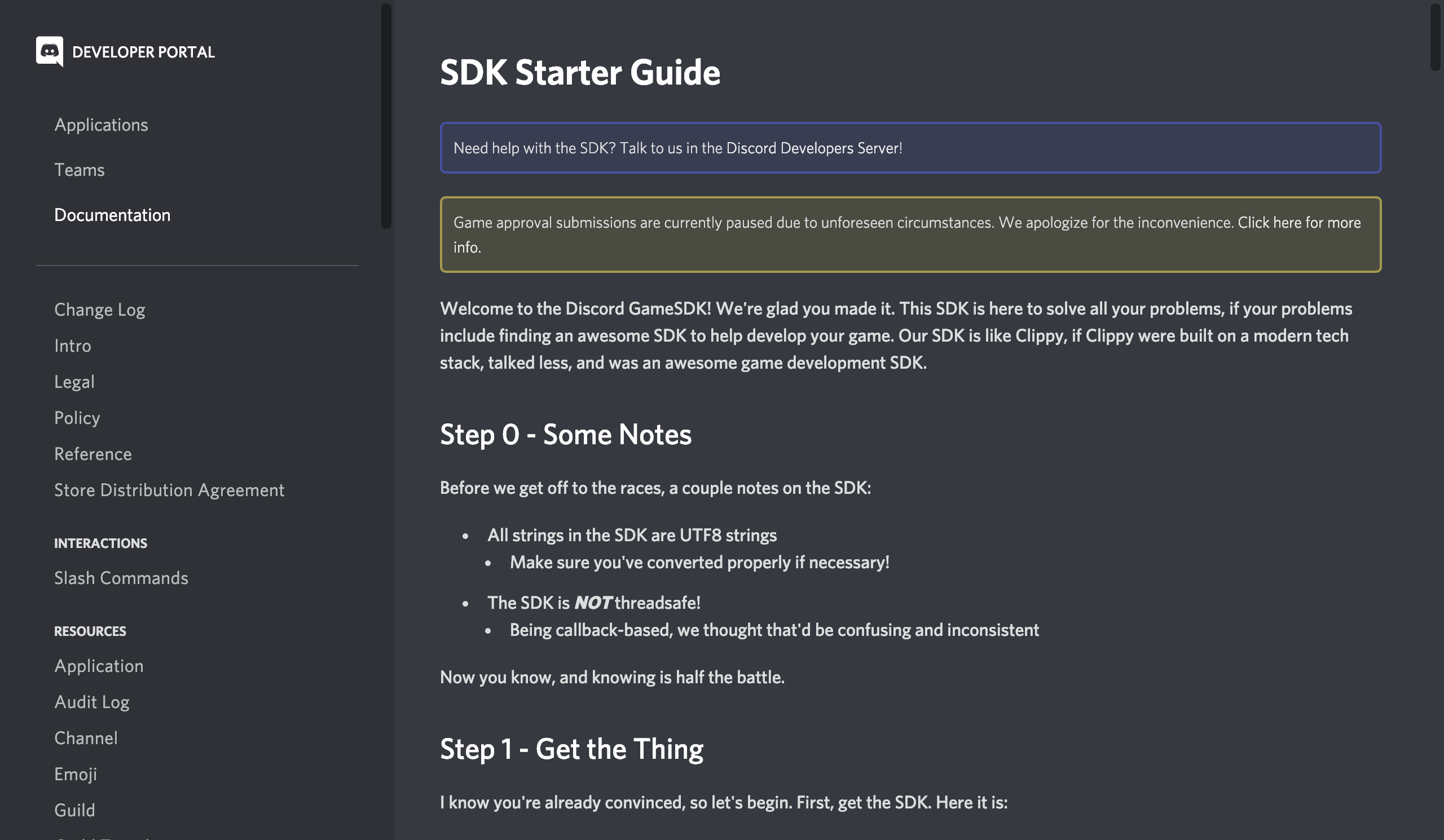Open the Applications section
1444x840 pixels.
click(100, 124)
